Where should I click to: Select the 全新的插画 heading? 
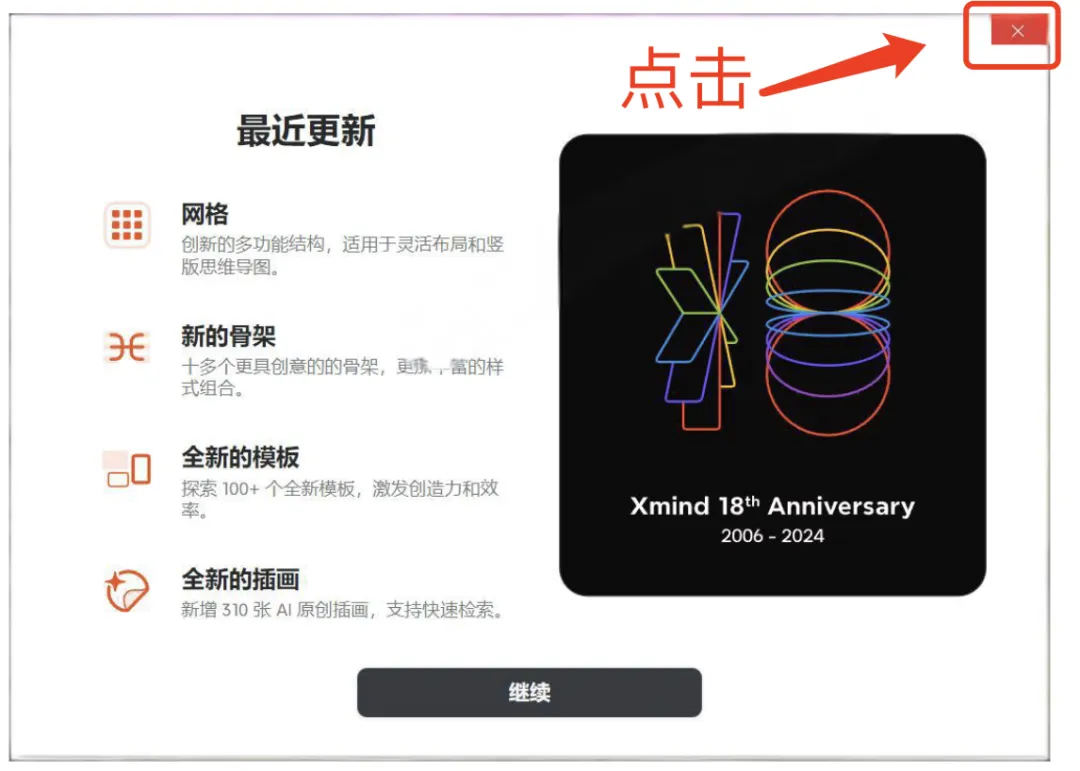[x=240, y=579]
